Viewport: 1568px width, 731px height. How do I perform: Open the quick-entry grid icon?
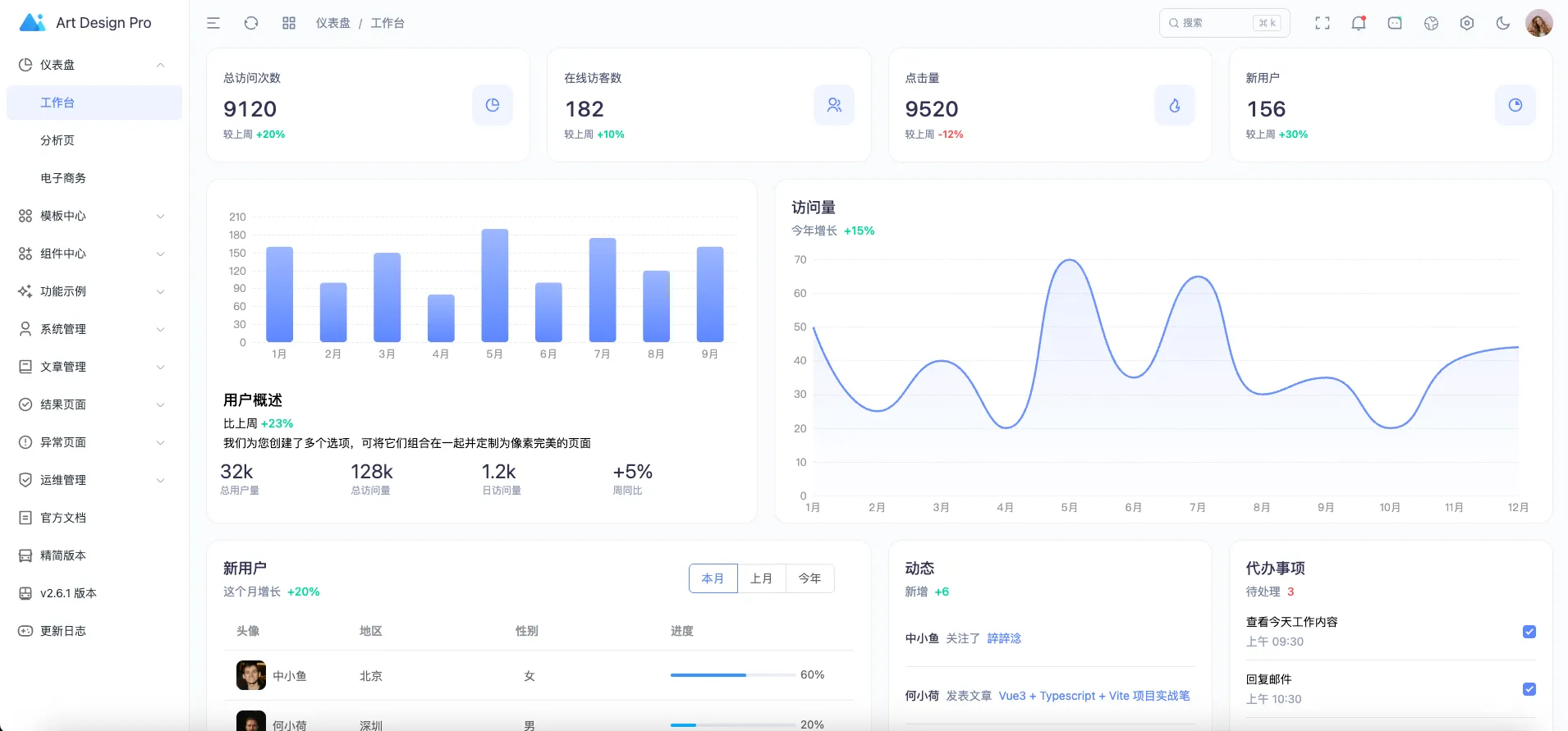pyautogui.click(x=289, y=23)
